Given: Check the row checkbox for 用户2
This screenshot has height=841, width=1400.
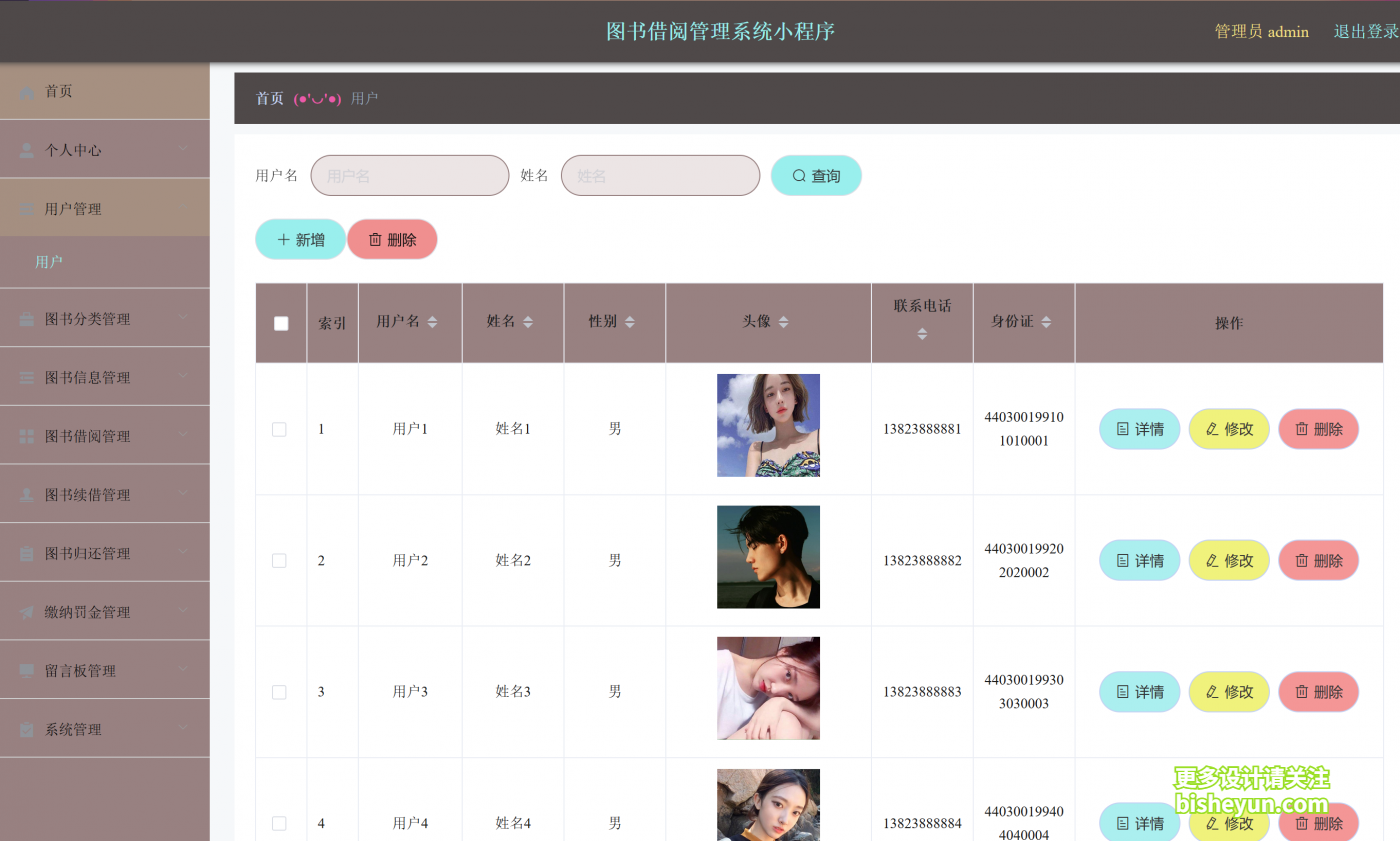Looking at the screenshot, I should [x=279, y=561].
